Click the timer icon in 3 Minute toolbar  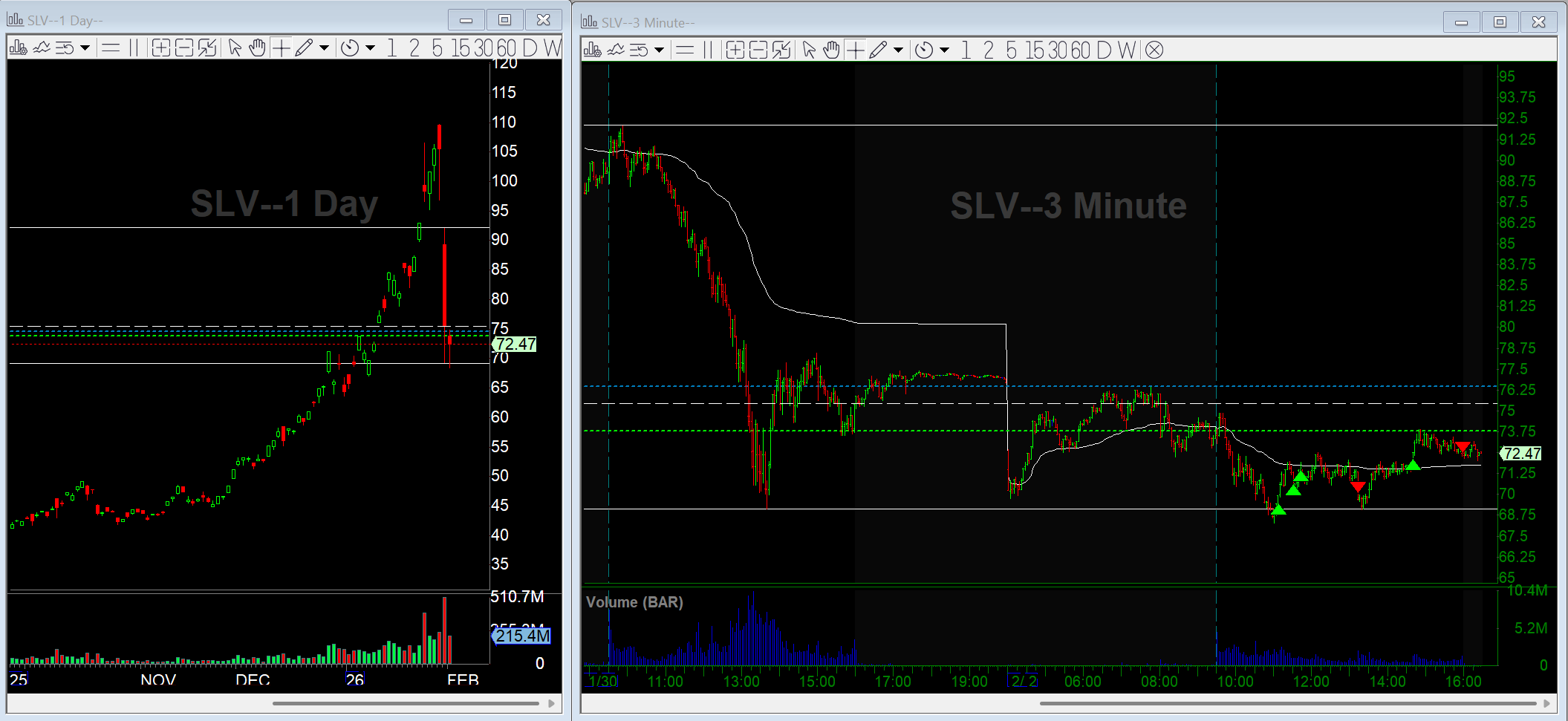923,50
